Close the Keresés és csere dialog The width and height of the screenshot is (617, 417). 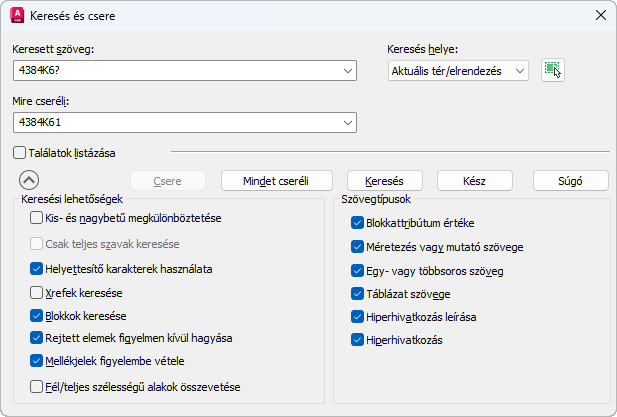[600, 15]
